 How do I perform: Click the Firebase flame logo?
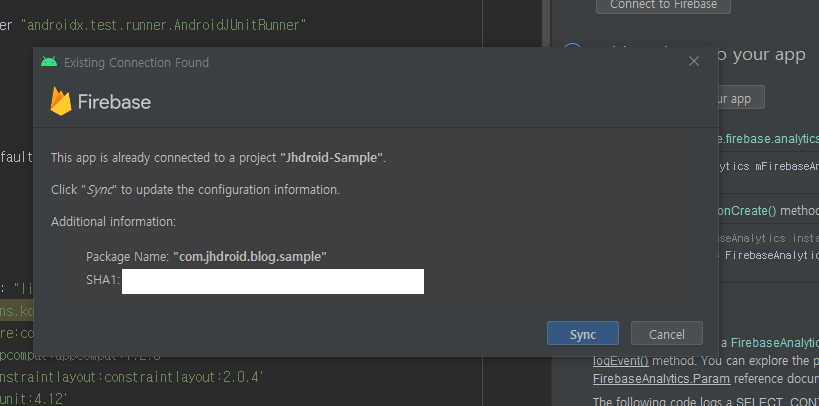click(x=61, y=101)
